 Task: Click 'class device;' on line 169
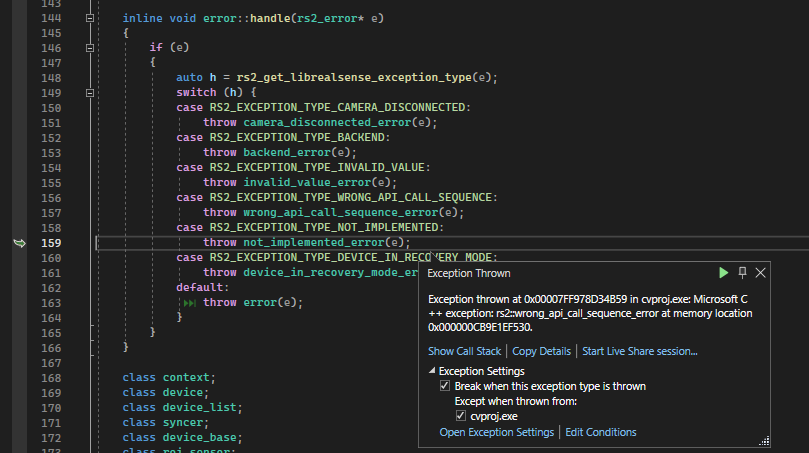point(166,392)
